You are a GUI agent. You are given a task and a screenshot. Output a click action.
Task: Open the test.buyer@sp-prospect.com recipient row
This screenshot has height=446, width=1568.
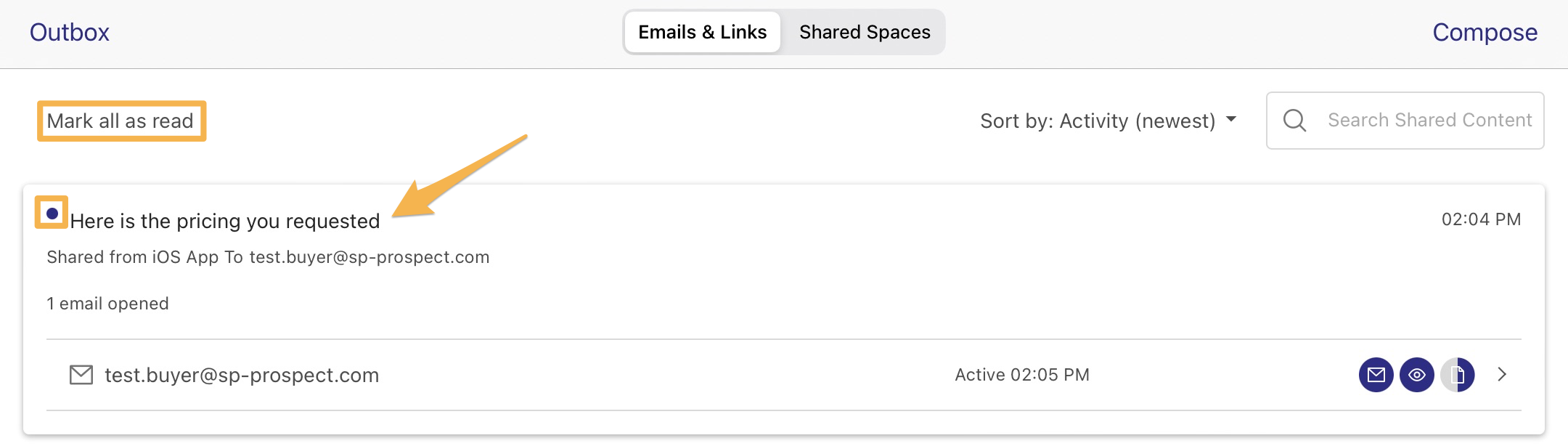click(784, 375)
